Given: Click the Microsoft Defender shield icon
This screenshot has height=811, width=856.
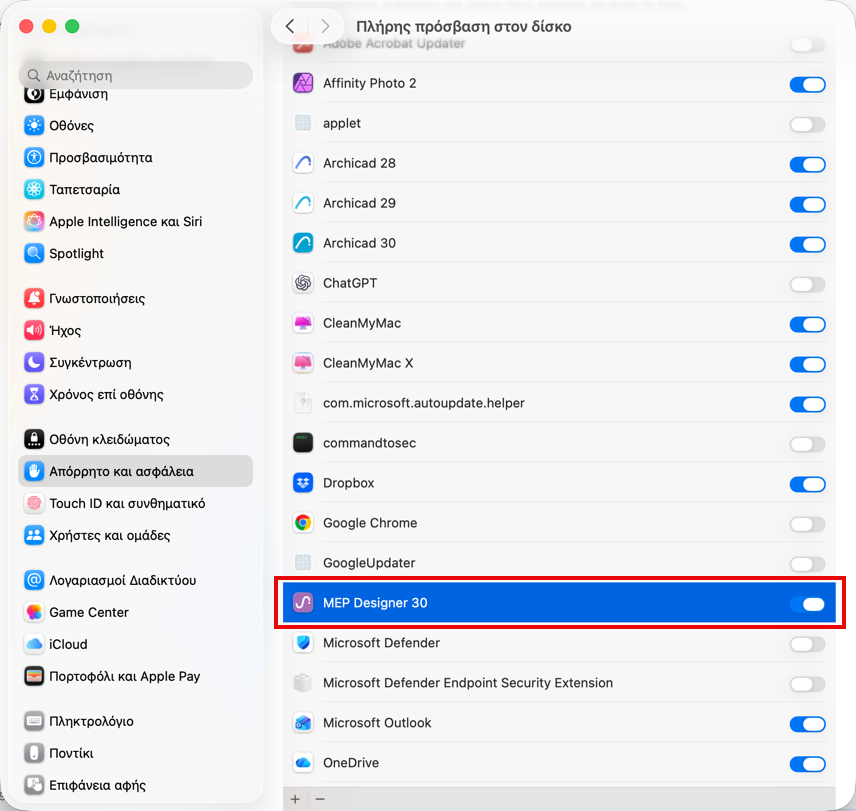Looking at the screenshot, I should tap(303, 643).
